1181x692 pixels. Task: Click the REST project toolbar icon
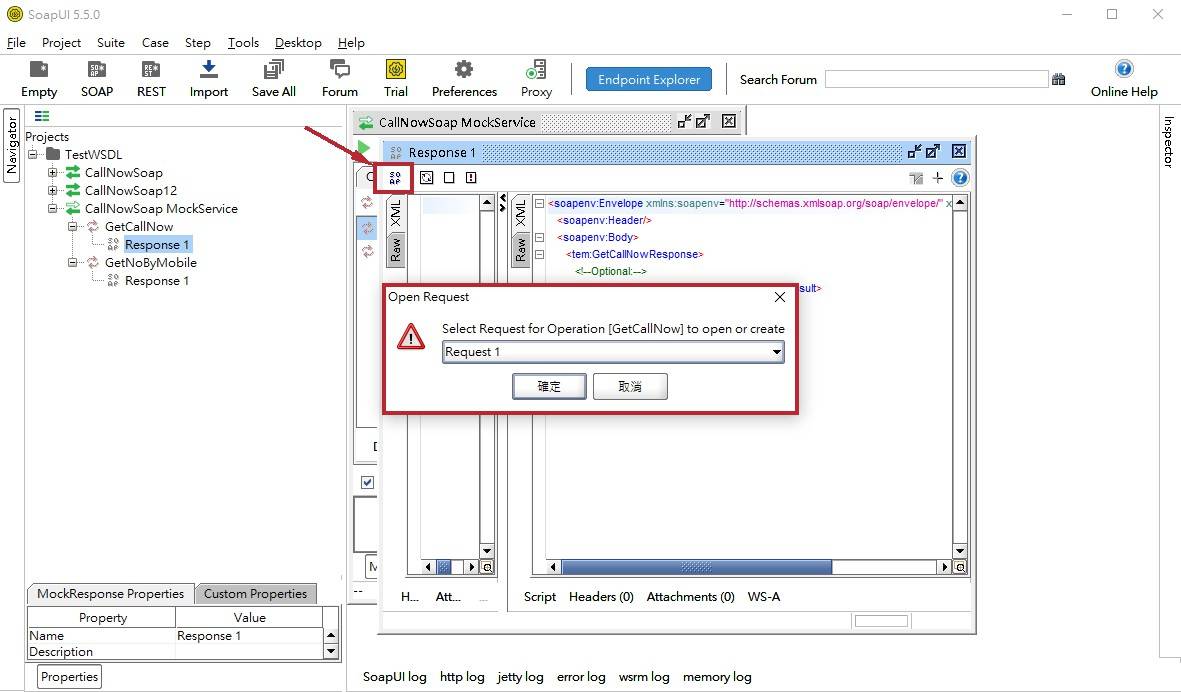point(151,78)
